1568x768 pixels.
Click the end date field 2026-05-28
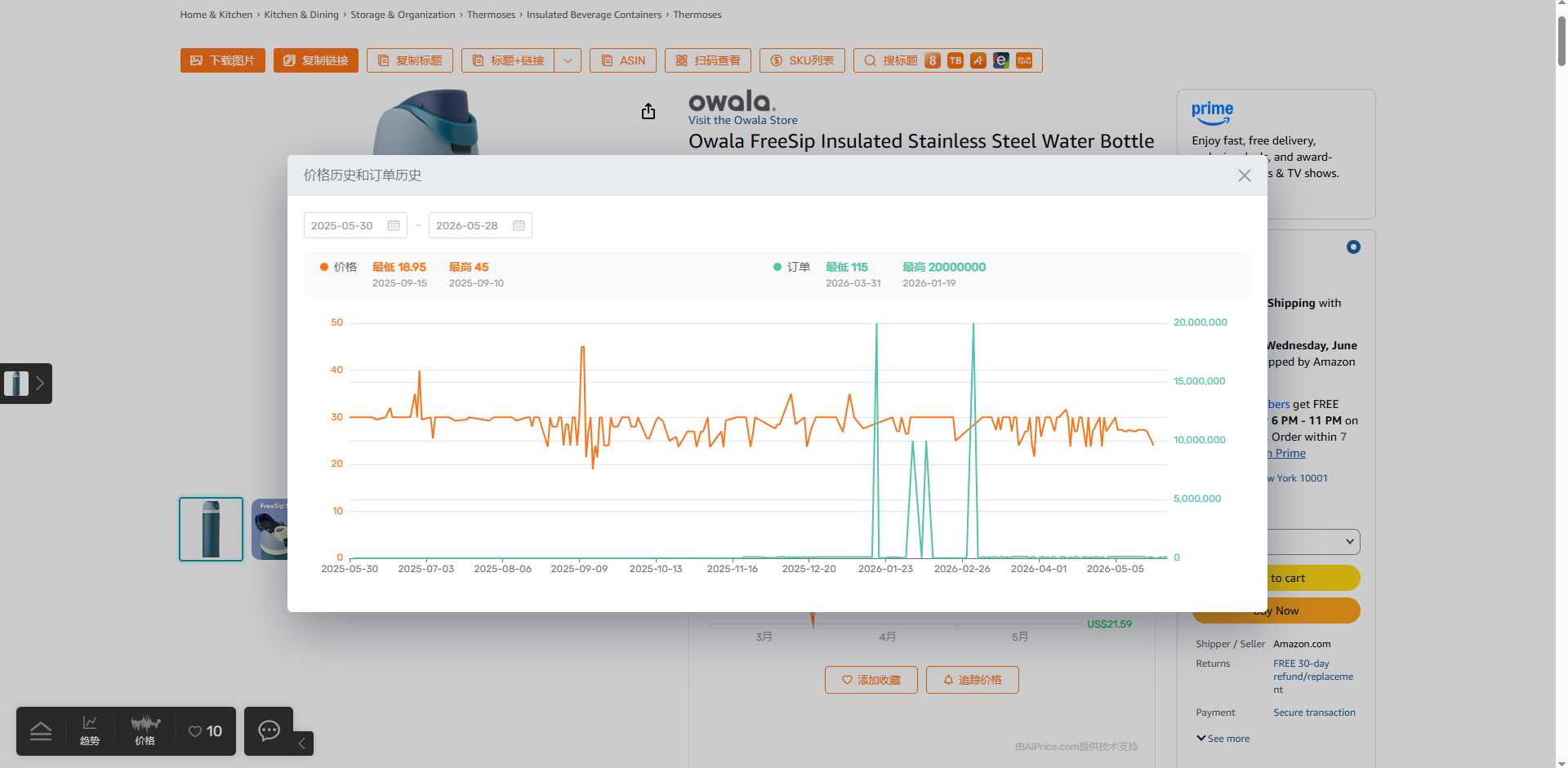click(480, 225)
